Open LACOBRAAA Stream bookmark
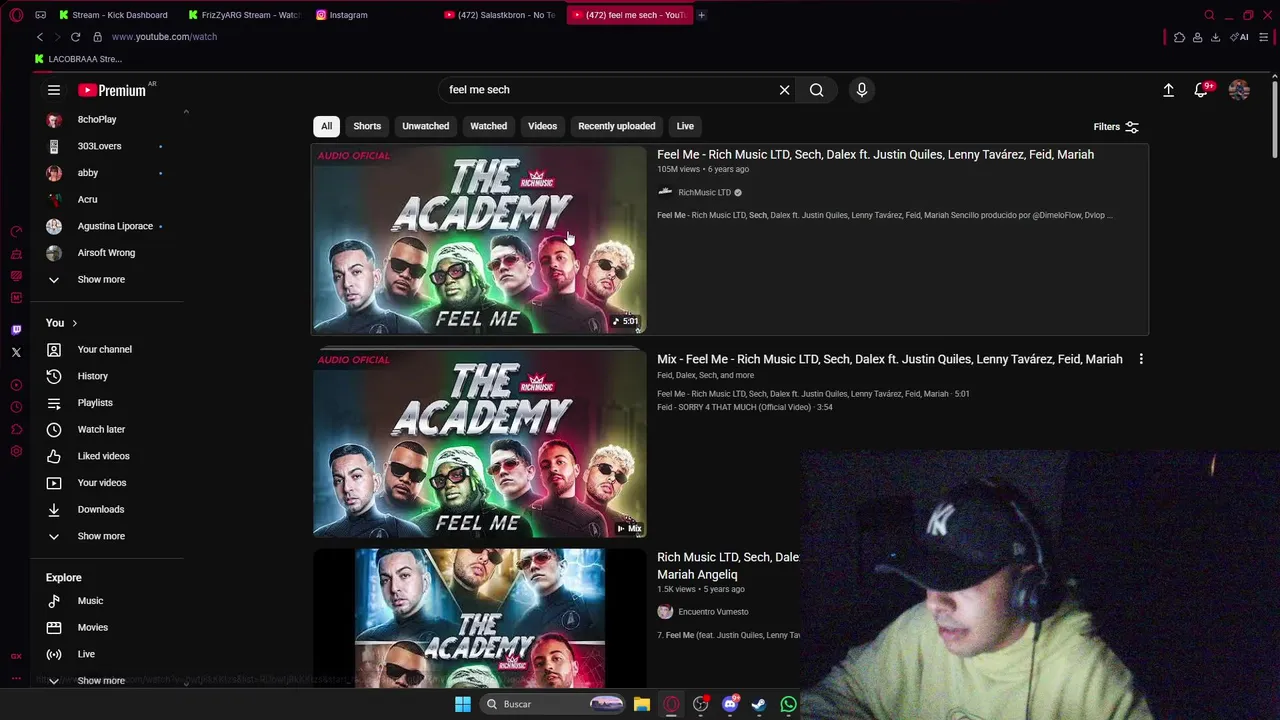 [x=78, y=59]
